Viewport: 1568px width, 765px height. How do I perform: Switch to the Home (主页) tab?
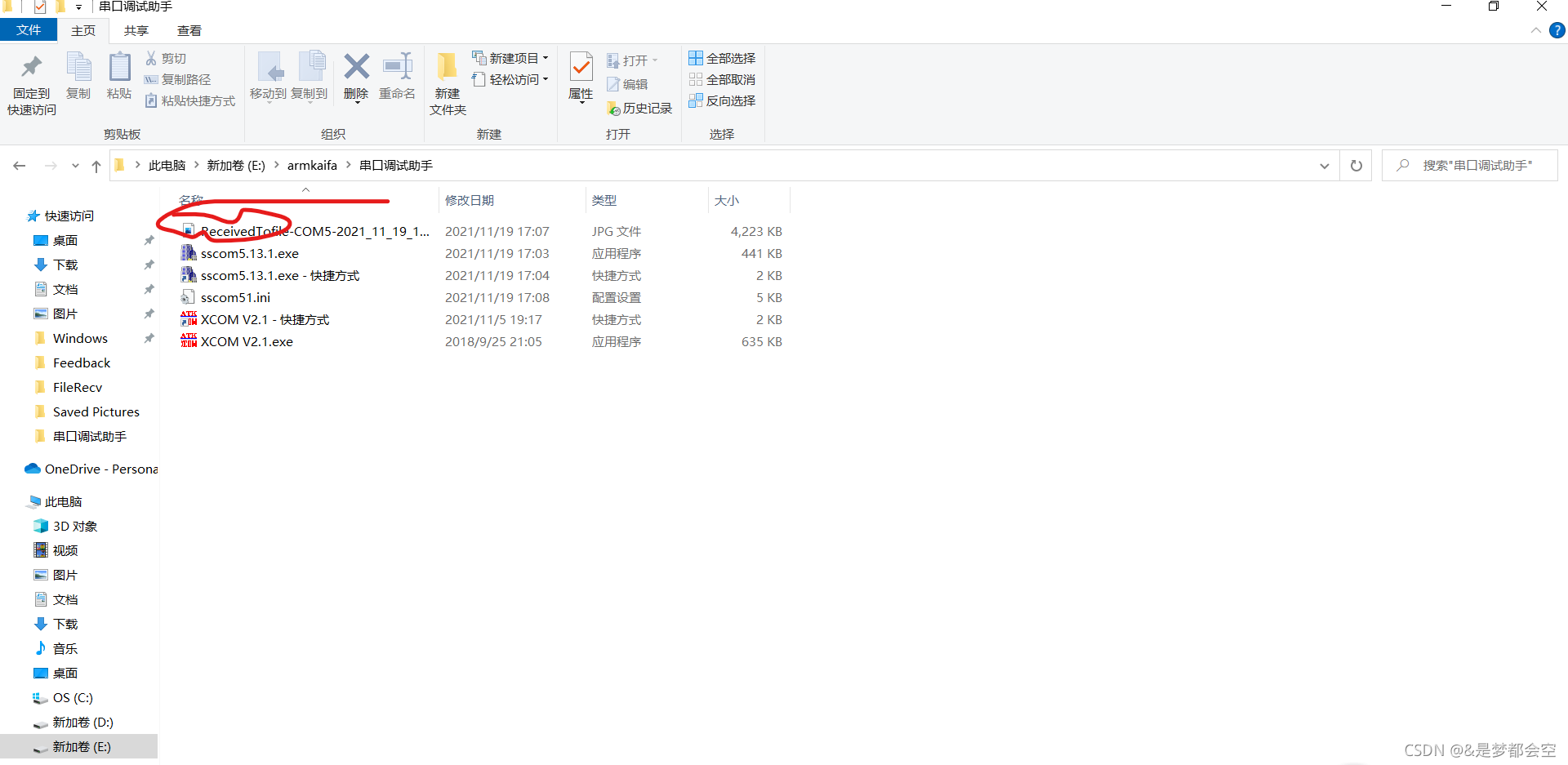tap(83, 30)
